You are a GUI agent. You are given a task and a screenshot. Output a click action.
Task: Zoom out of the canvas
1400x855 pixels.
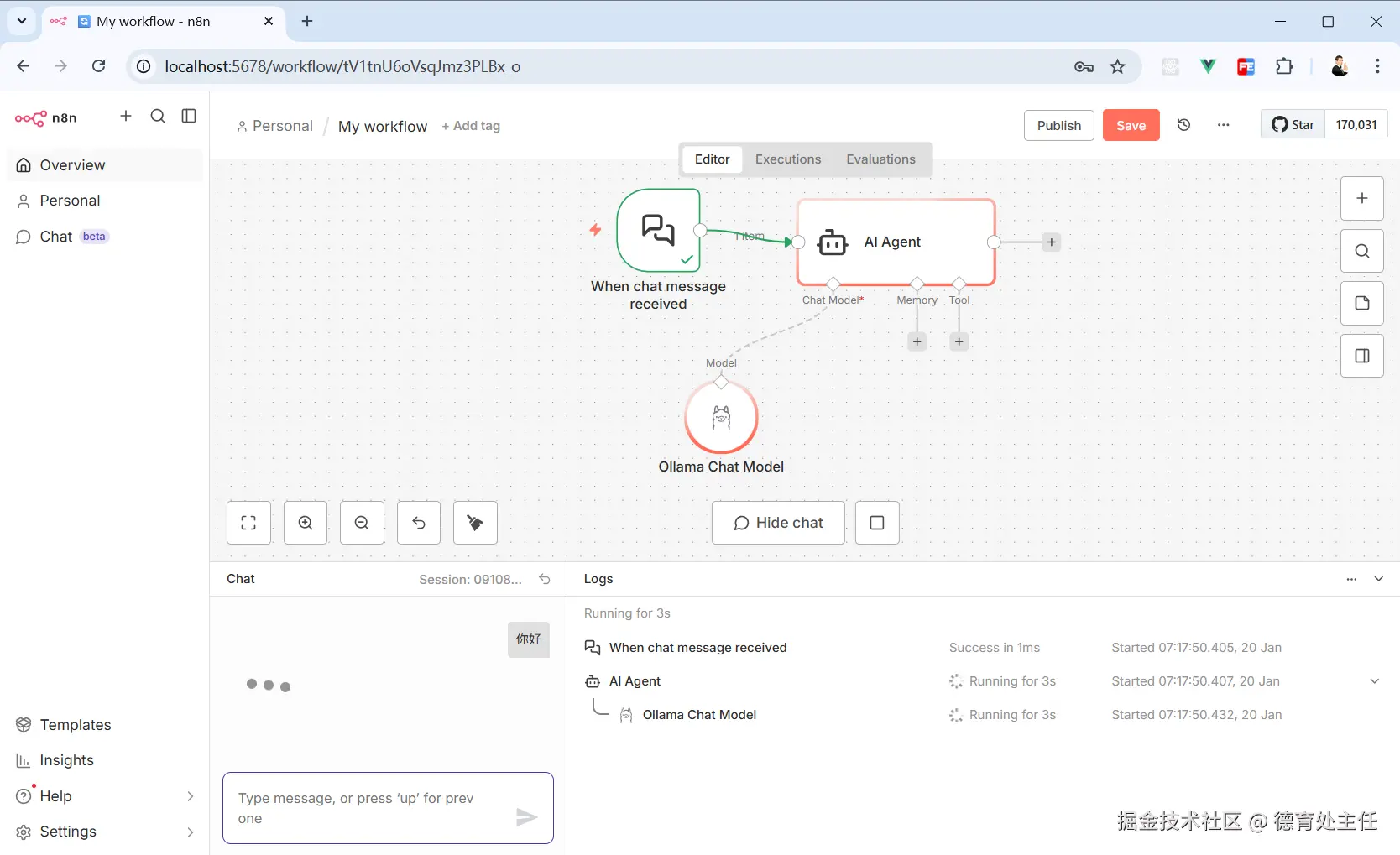(362, 523)
